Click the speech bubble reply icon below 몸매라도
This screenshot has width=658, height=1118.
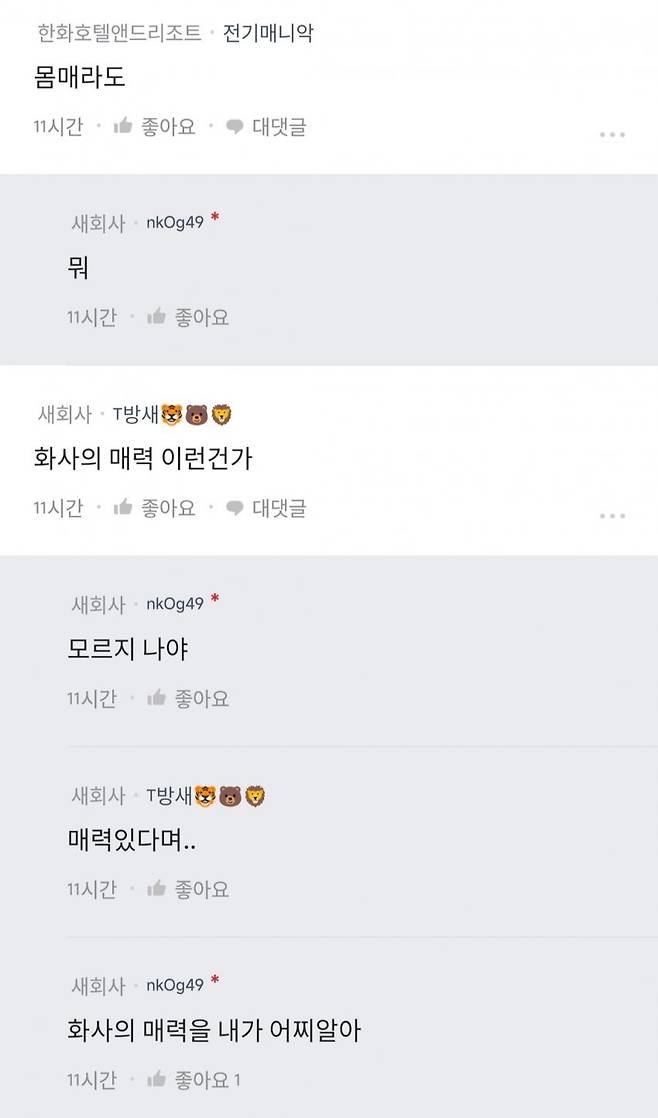tap(234, 128)
